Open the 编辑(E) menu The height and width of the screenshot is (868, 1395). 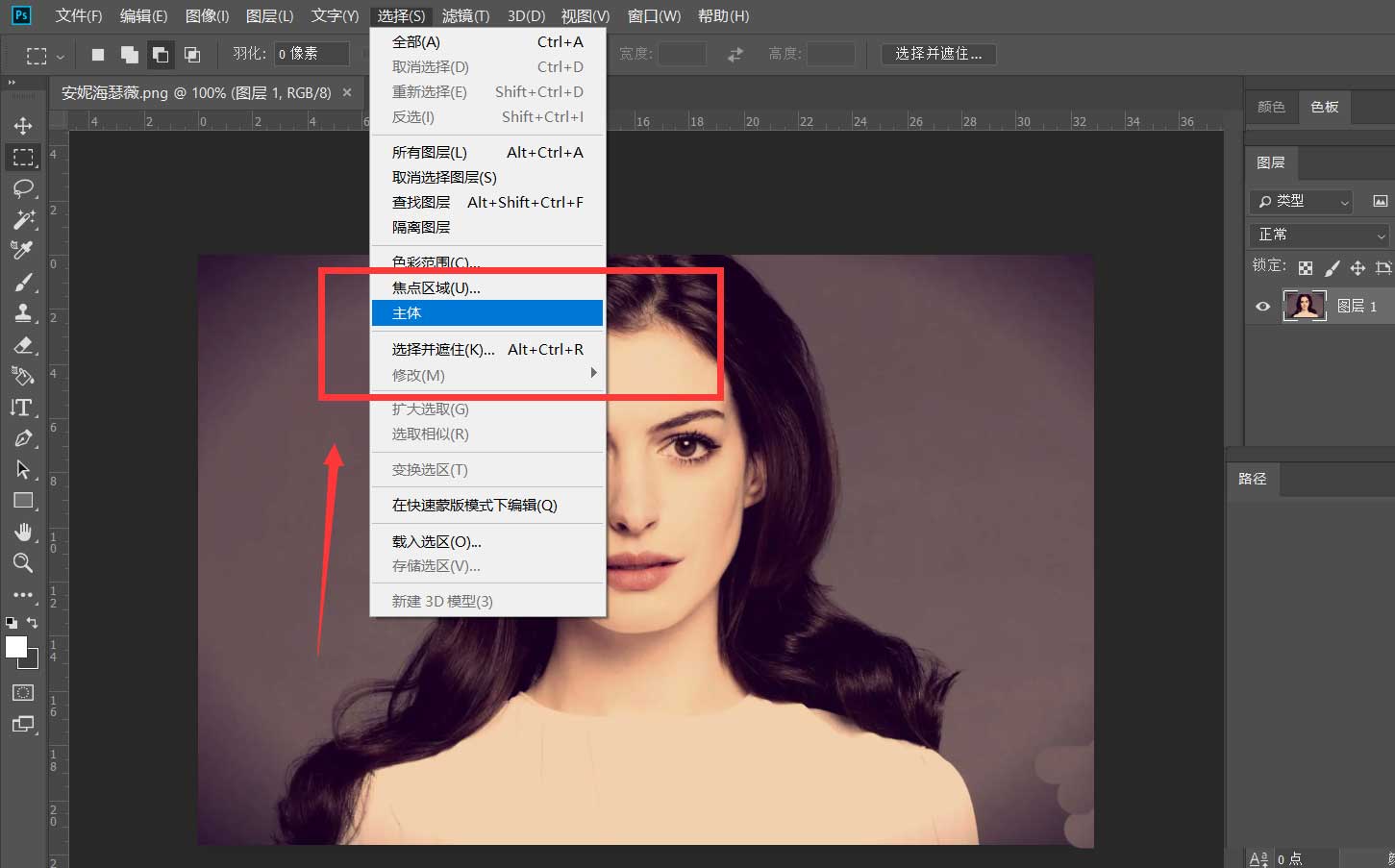[143, 15]
